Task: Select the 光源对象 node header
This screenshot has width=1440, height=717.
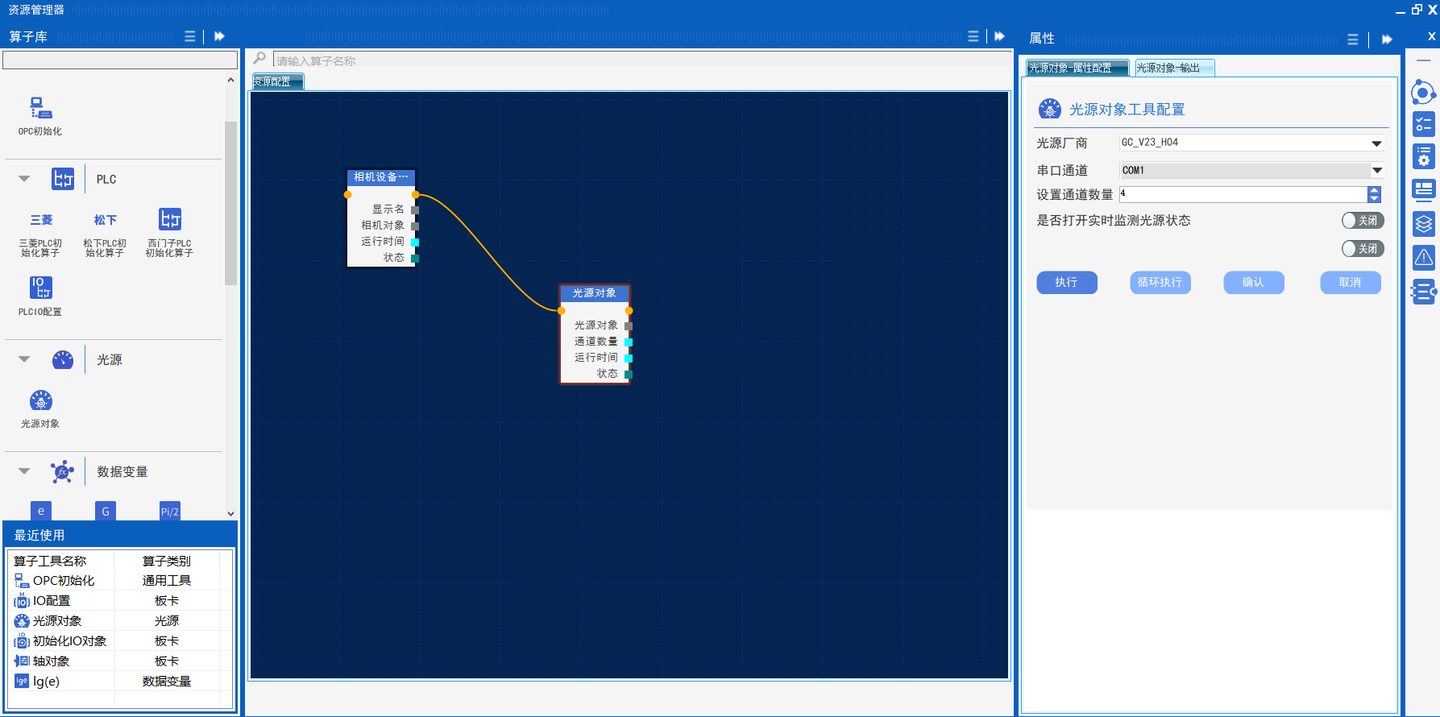Action: 595,293
